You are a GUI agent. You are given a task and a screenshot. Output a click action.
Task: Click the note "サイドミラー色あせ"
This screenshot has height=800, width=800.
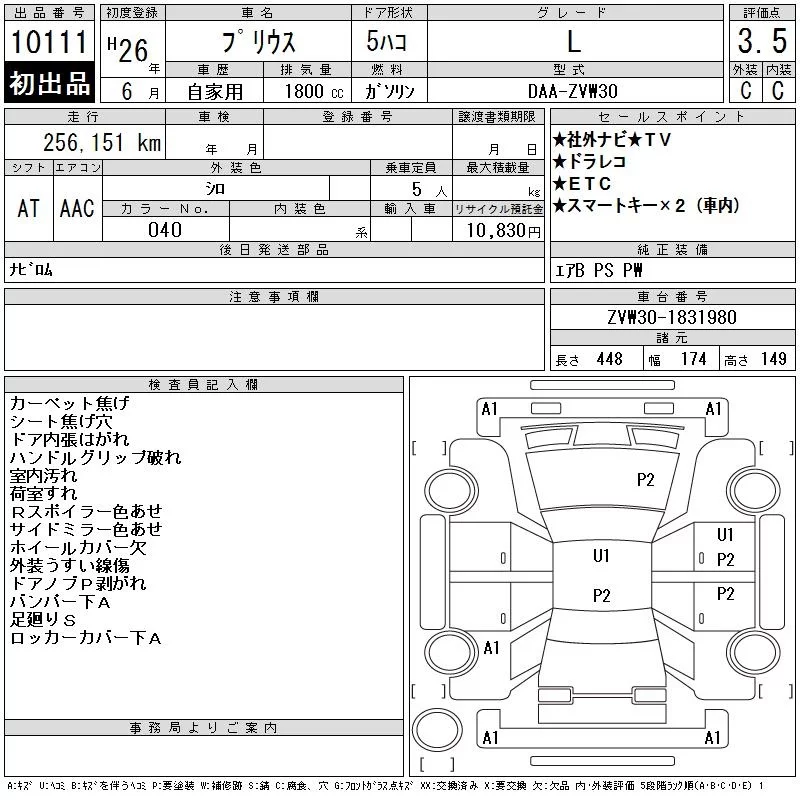click(86, 530)
